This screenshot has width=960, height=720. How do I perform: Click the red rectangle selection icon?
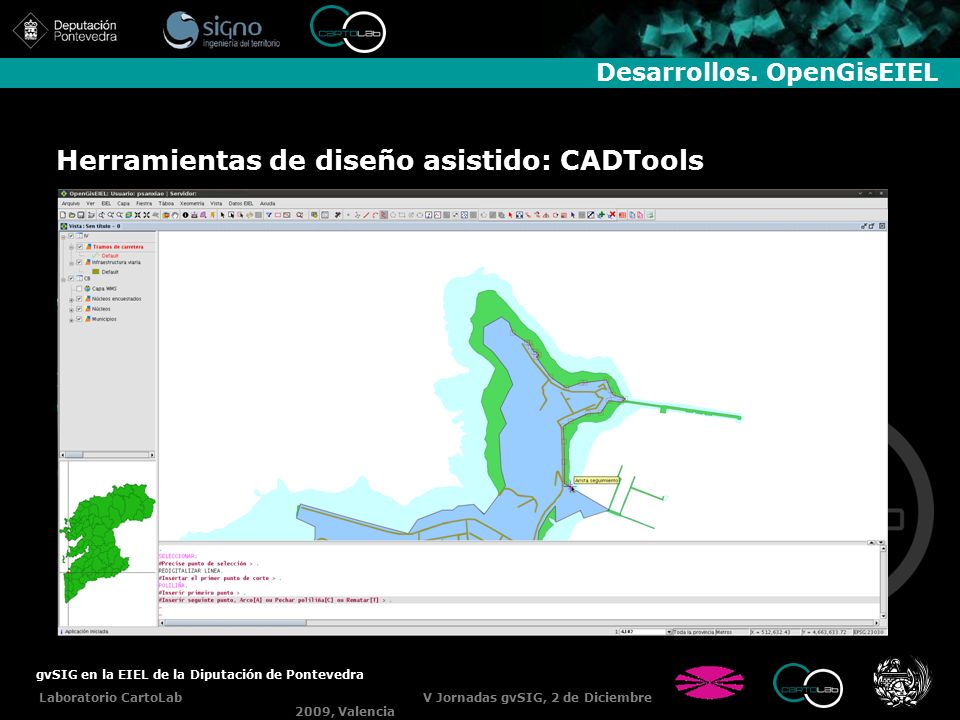tap(277, 215)
